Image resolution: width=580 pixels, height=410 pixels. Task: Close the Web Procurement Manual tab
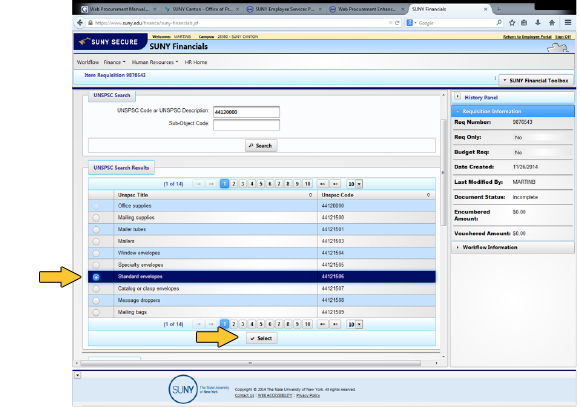click(x=155, y=9)
